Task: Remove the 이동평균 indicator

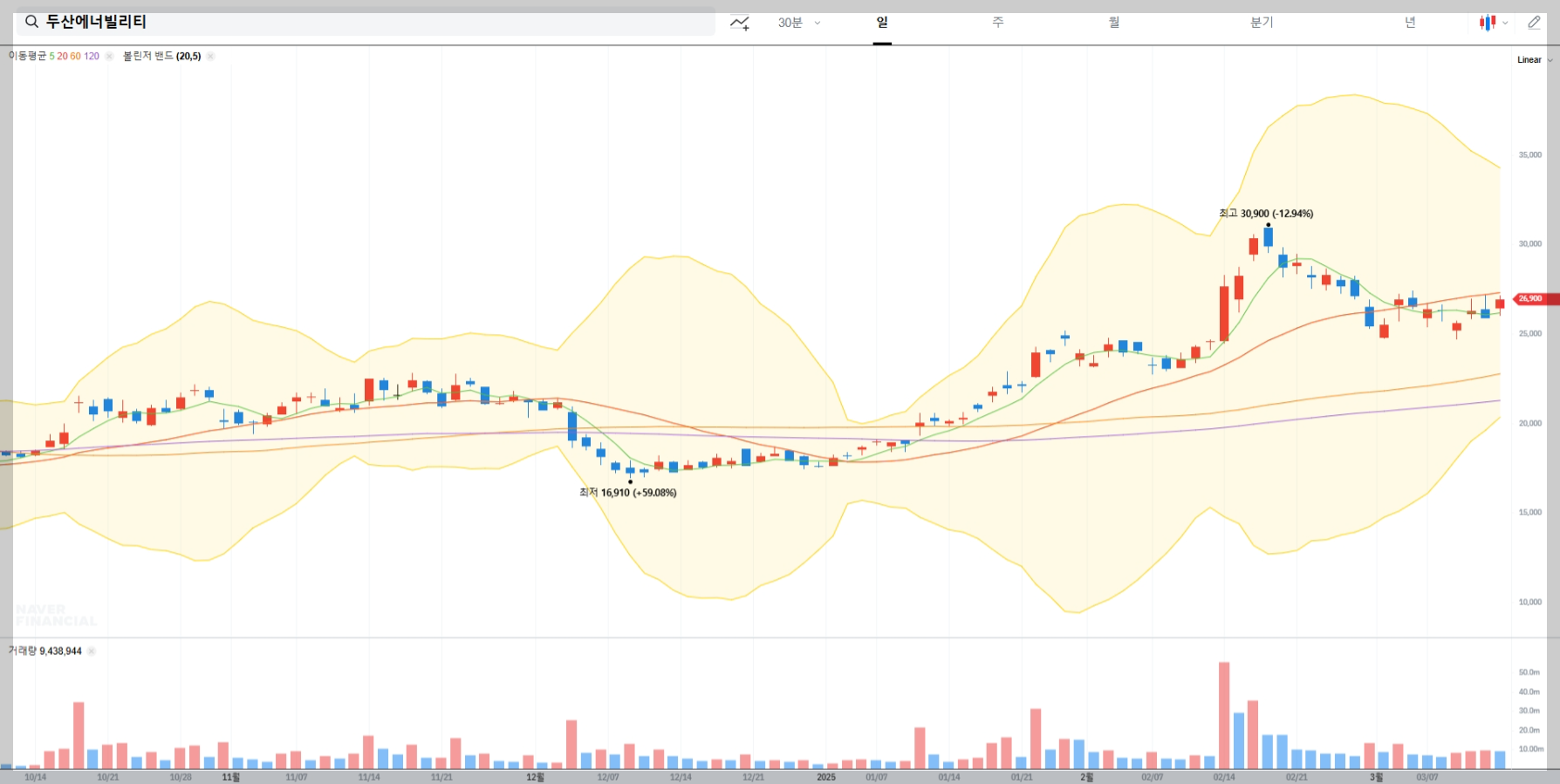Action: [x=109, y=56]
